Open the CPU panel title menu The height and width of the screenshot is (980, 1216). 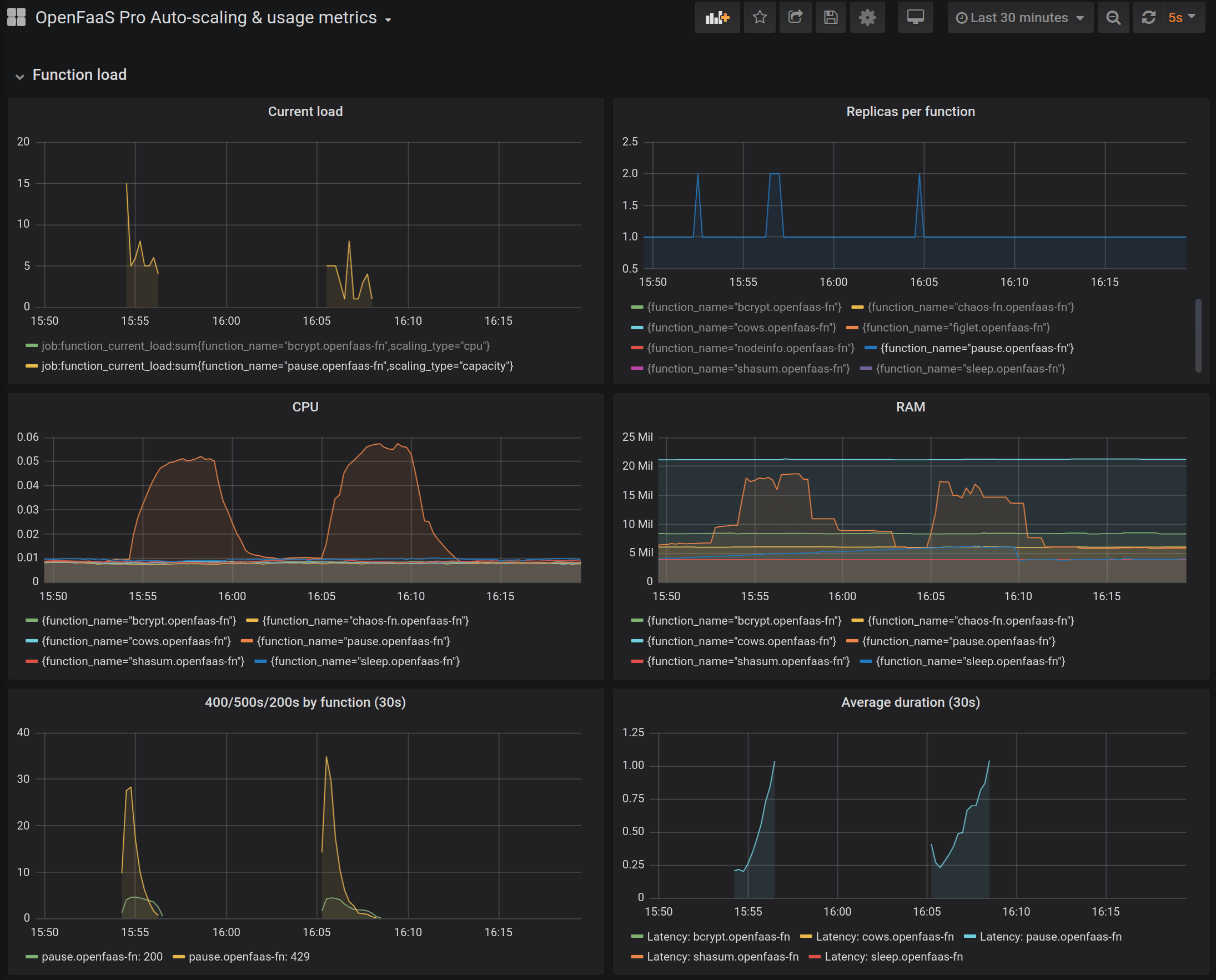click(305, 407)
